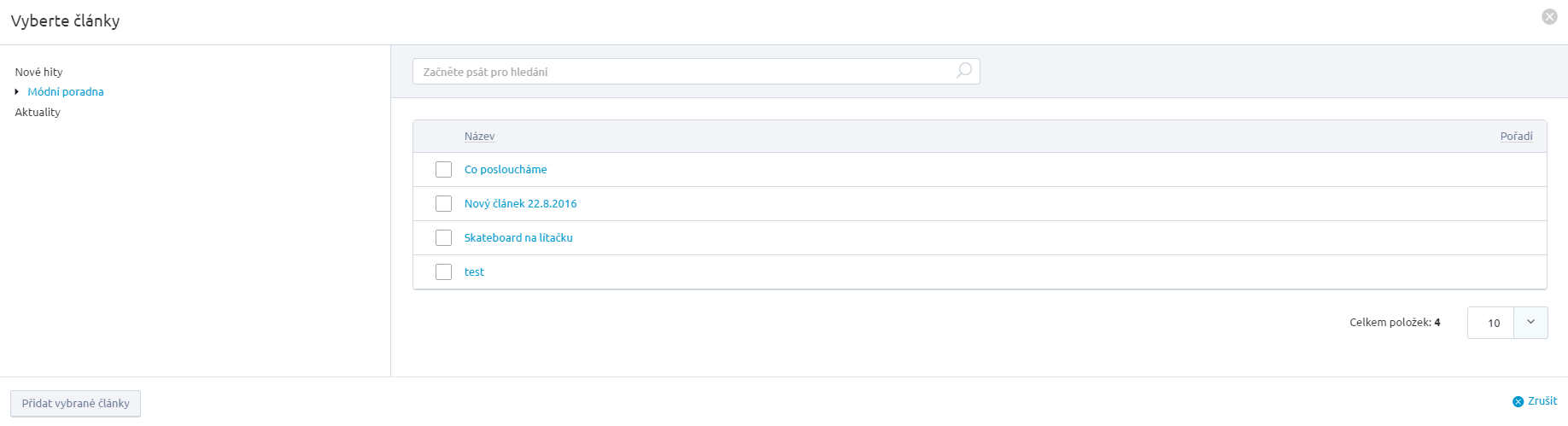Viewport: 1568px width, 426px height.
Task: Select the Nový článek 22.8.2016 checkbox
Action: coord(443,204)
